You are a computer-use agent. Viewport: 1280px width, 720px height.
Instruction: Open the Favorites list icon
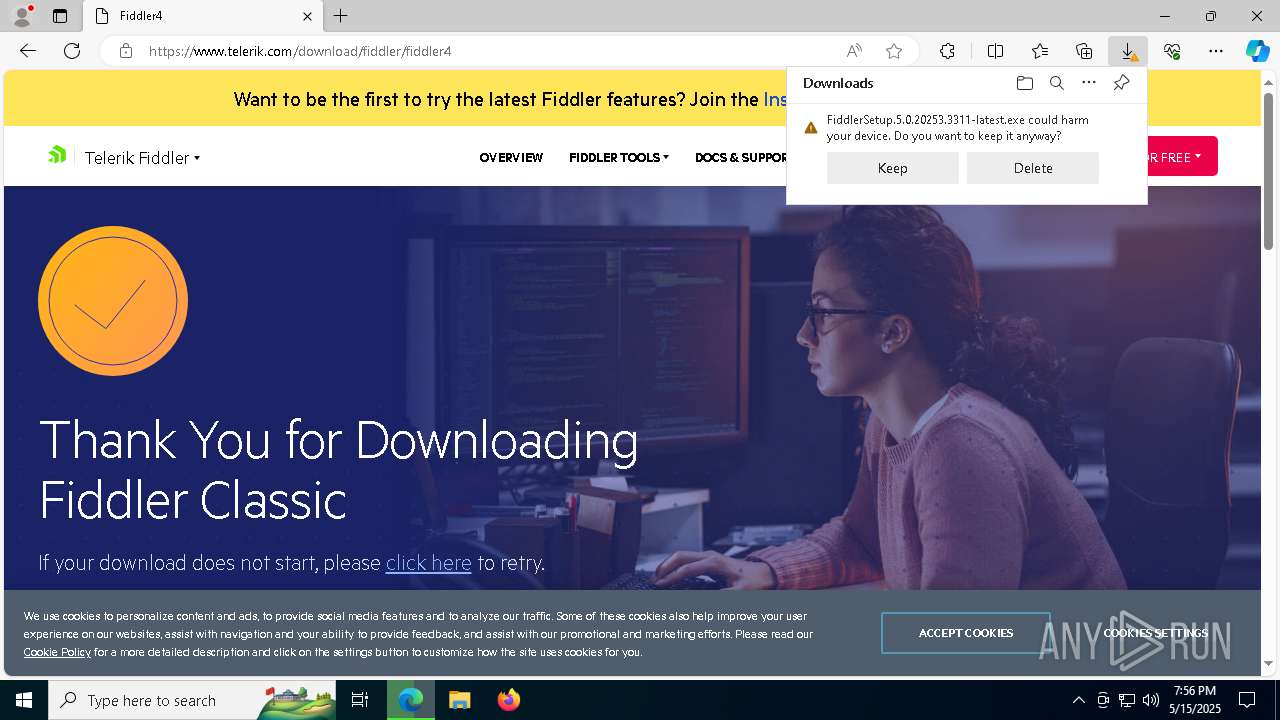click(1040, 51)
